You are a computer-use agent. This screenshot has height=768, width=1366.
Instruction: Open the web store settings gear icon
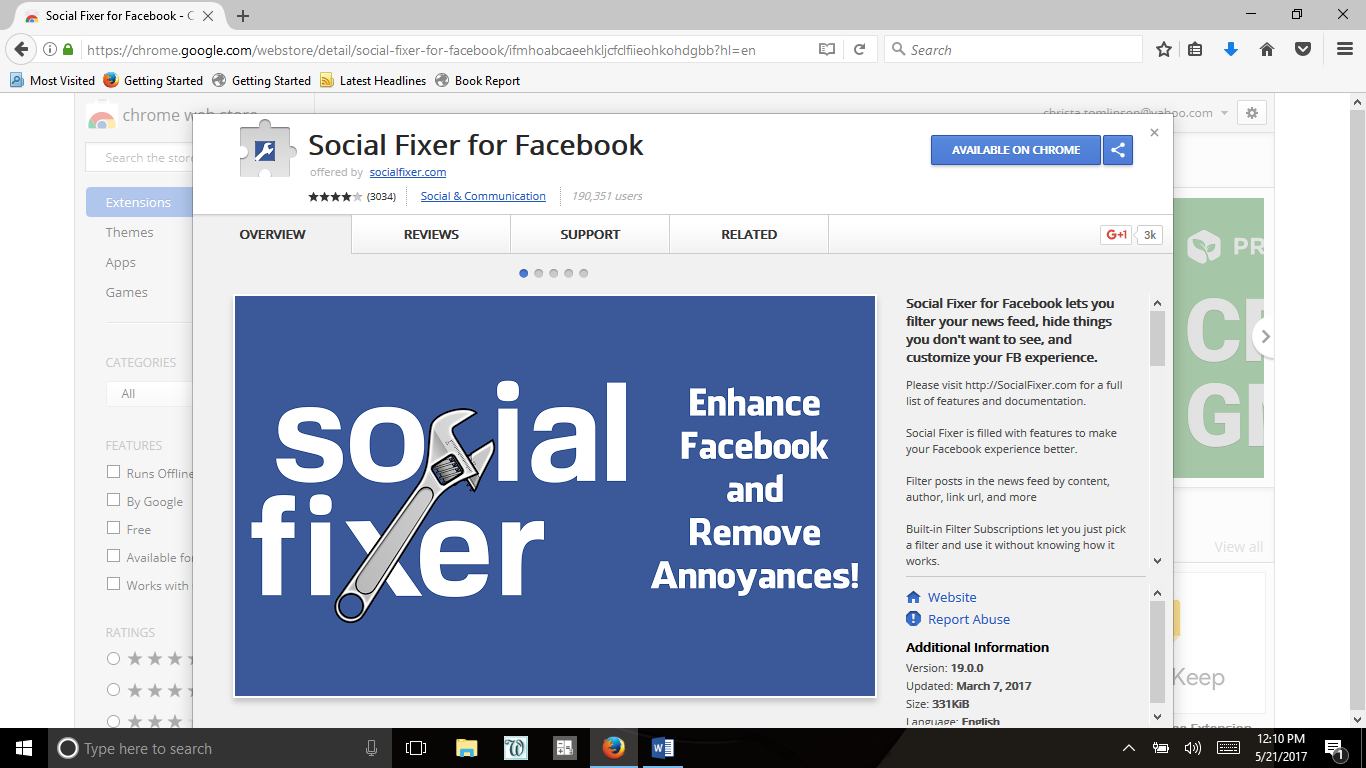click(1252, 113)
